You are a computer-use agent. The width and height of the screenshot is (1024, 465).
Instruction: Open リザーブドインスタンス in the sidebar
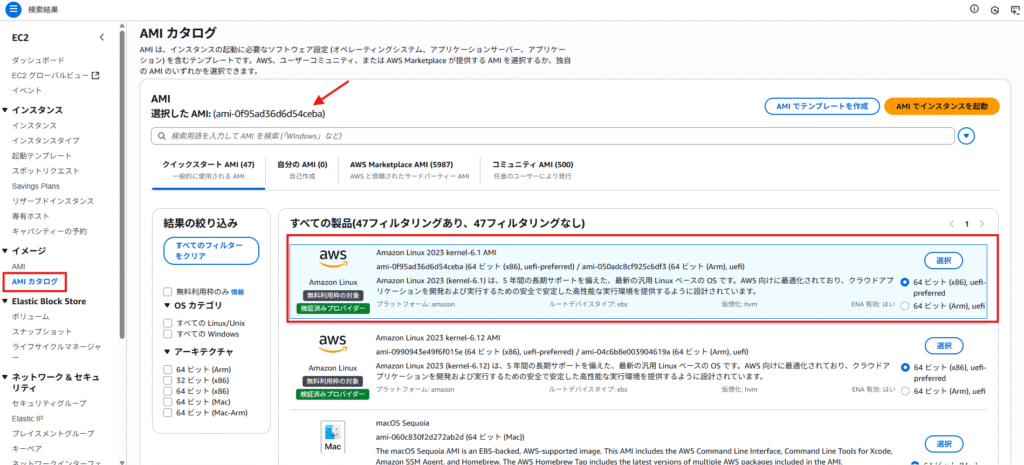[x=53, y=201]
